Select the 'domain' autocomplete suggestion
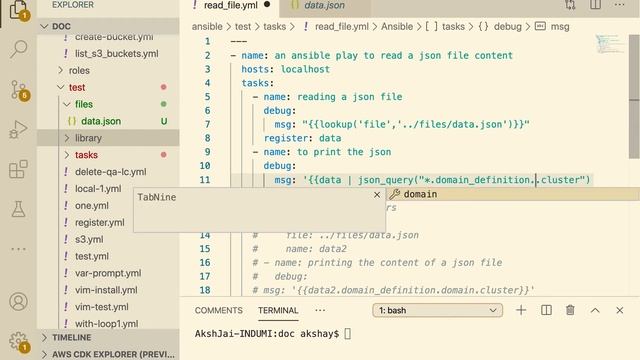The width and height of the screenshot is (640, 360). 513,194
